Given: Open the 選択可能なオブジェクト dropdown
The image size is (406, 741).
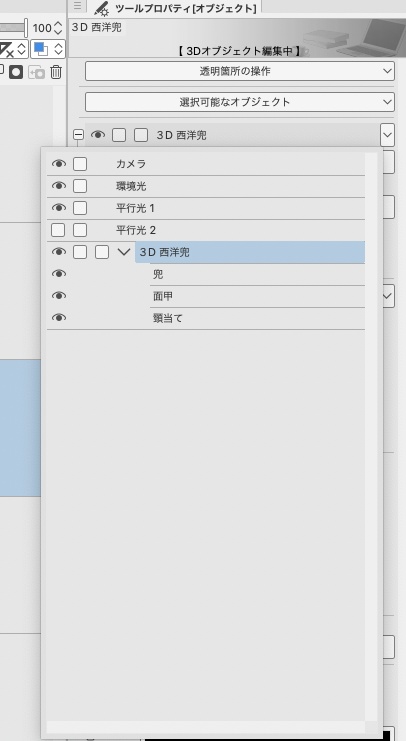Looking at the screenshot, I should click(240, 102).
